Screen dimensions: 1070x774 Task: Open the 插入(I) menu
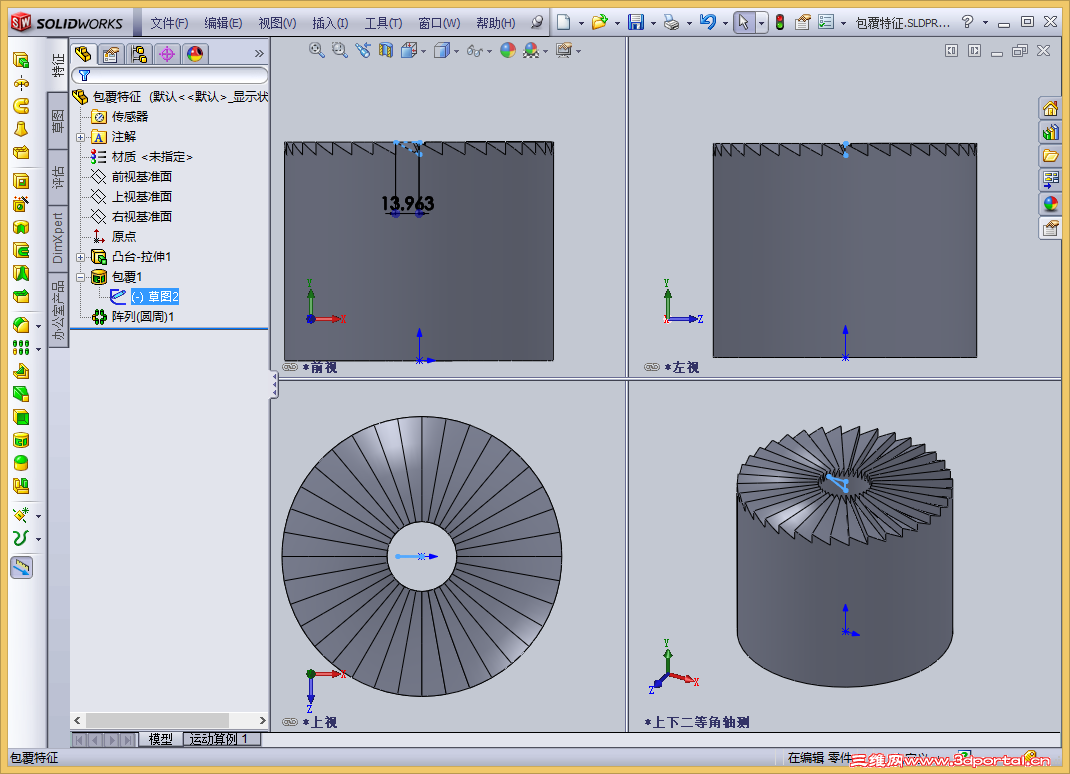click(x=330, y=23)
